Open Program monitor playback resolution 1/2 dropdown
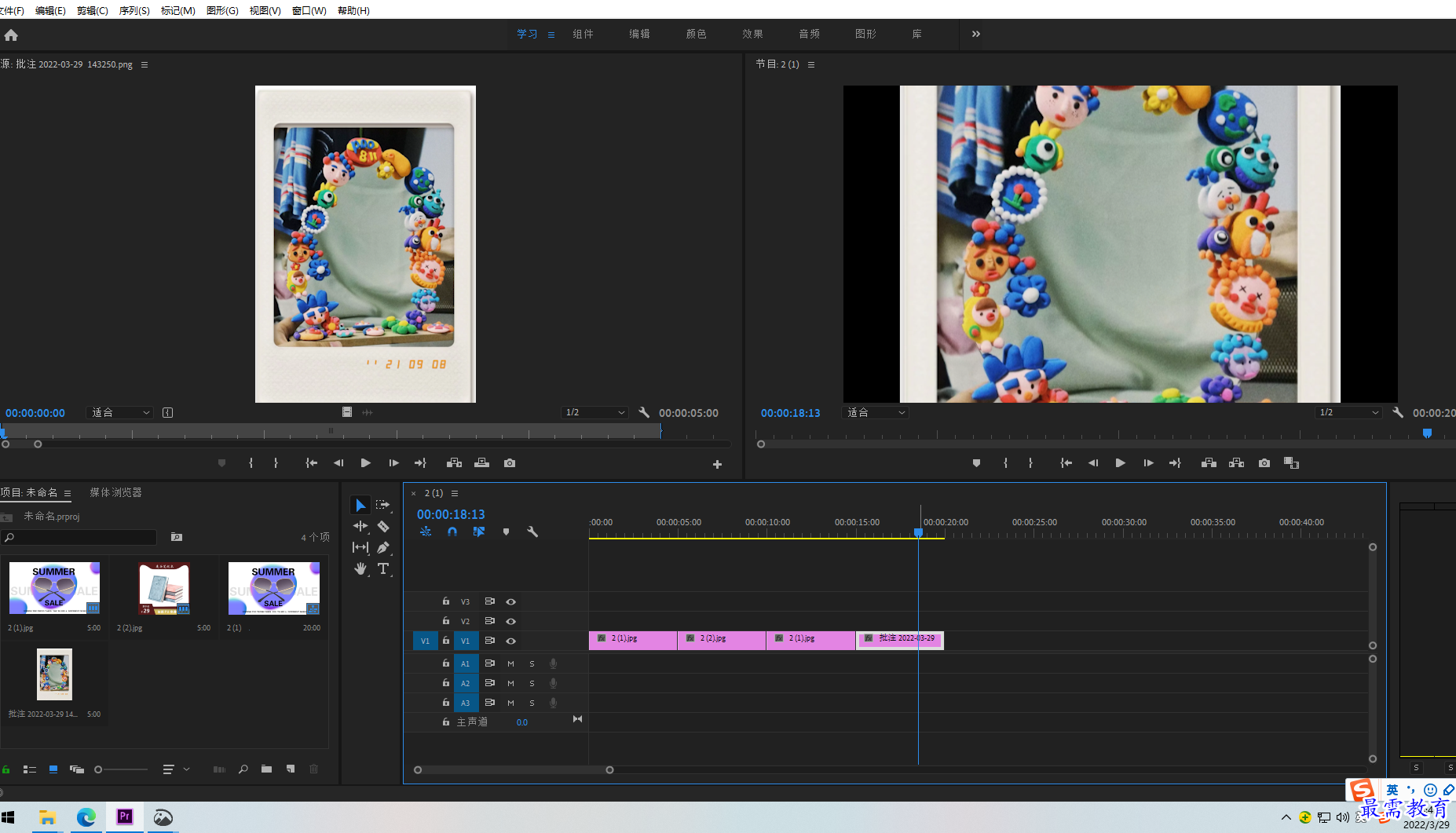1456x833 pixels. [x=1348, y=412]
